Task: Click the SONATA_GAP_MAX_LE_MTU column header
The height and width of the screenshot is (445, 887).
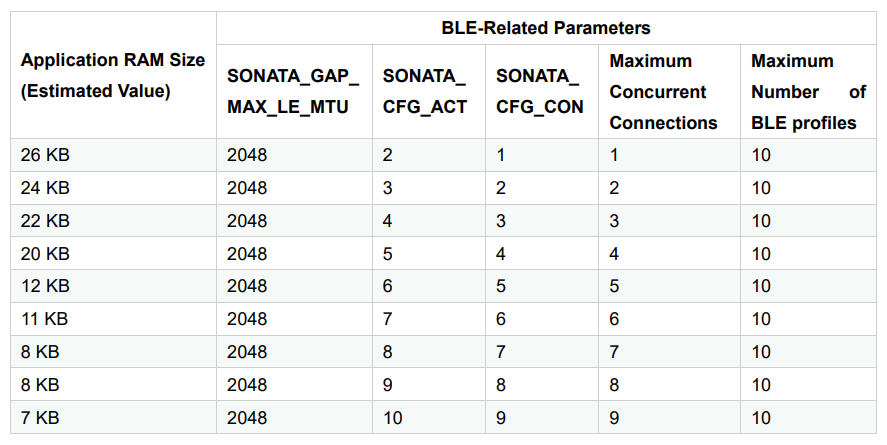Action: point(294,91)
